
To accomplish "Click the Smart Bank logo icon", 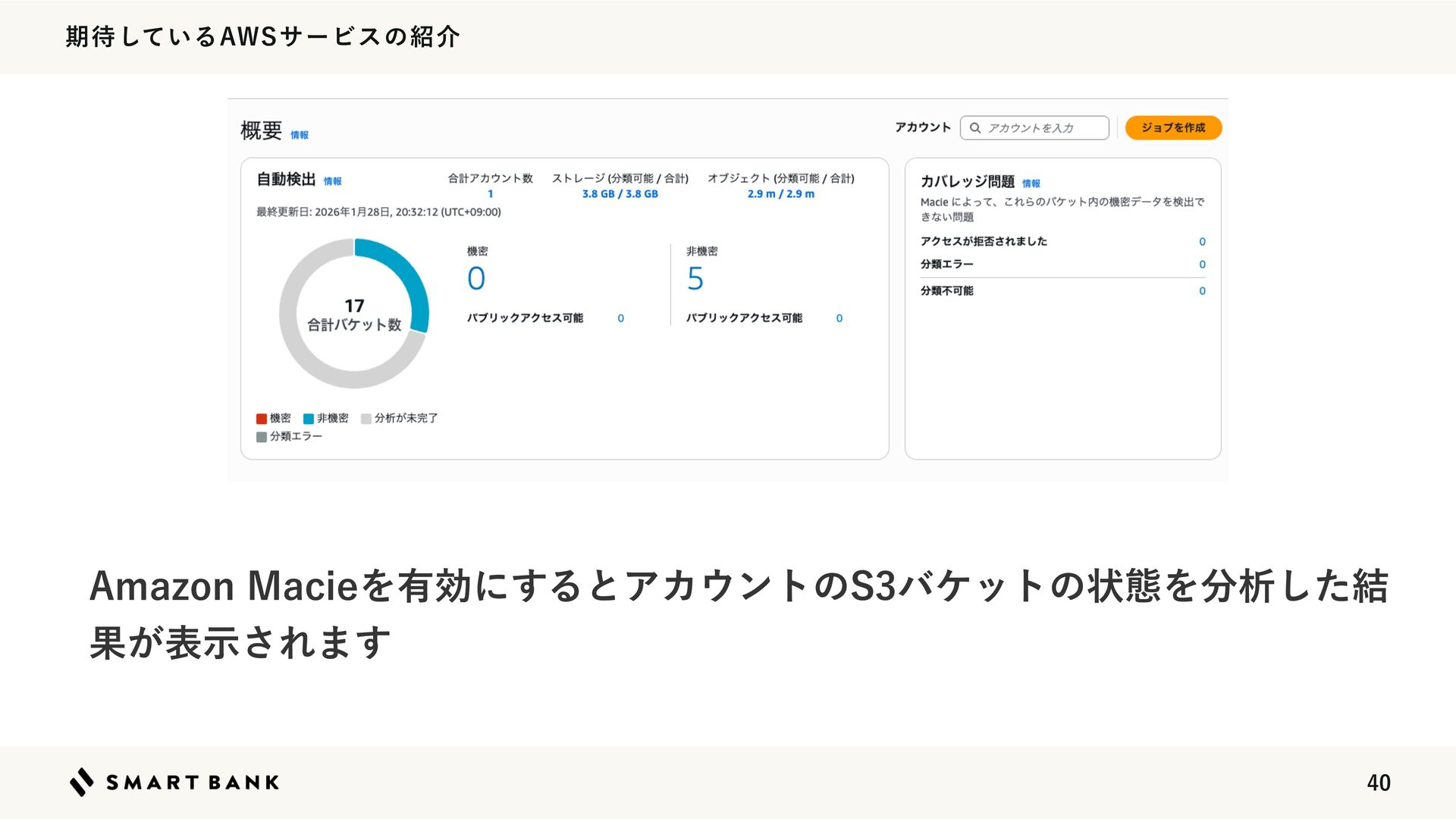I will coord(82,782).
